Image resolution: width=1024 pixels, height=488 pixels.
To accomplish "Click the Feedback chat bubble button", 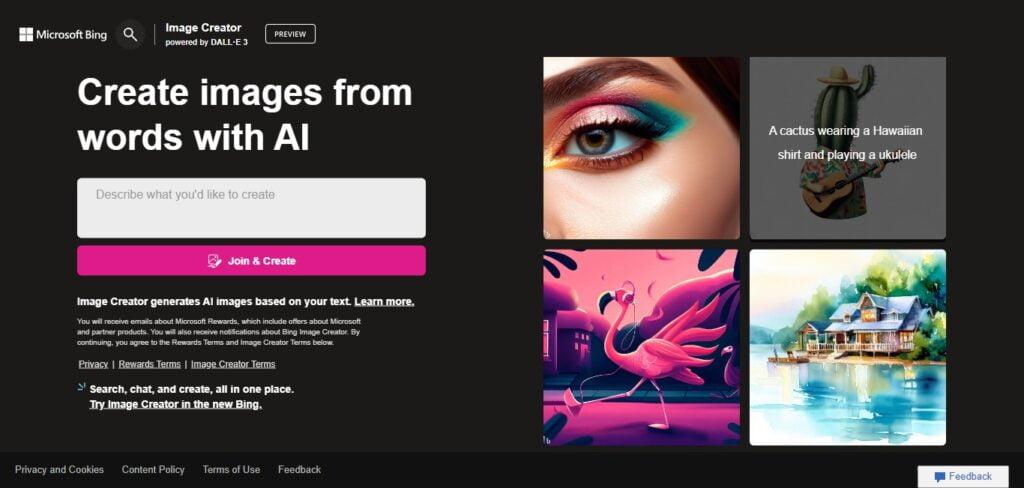I will [x=963, y=476].
